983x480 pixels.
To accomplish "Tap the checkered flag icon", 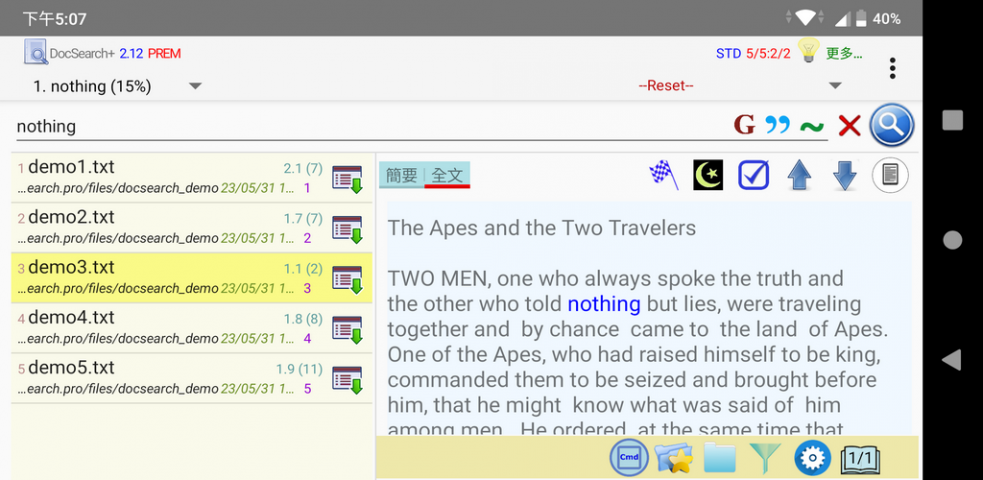I will pyautogui.click(x=662, y=175).
